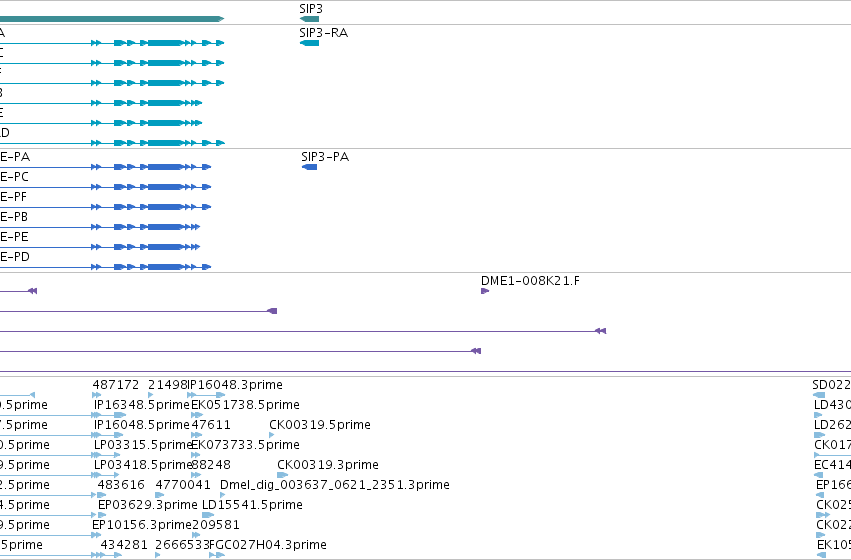Click the E-PA protein label

(x=15, y=157)
